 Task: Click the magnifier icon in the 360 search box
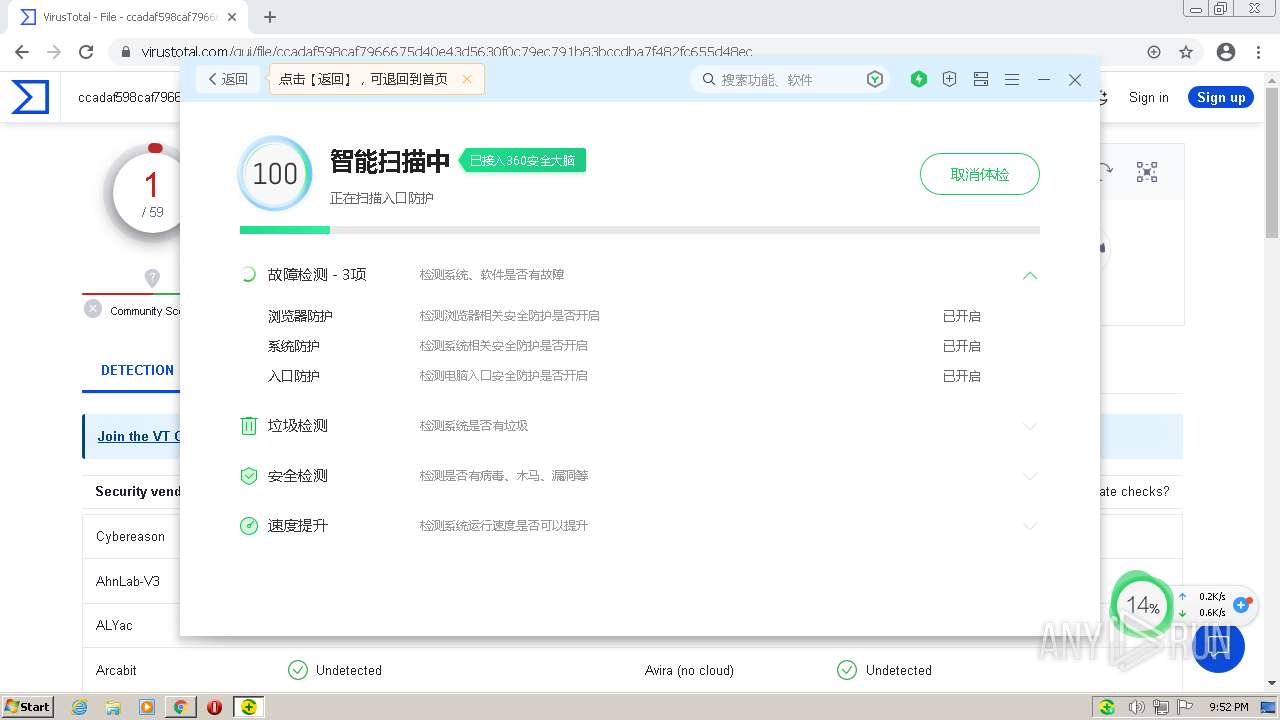[x=709, y=79]
